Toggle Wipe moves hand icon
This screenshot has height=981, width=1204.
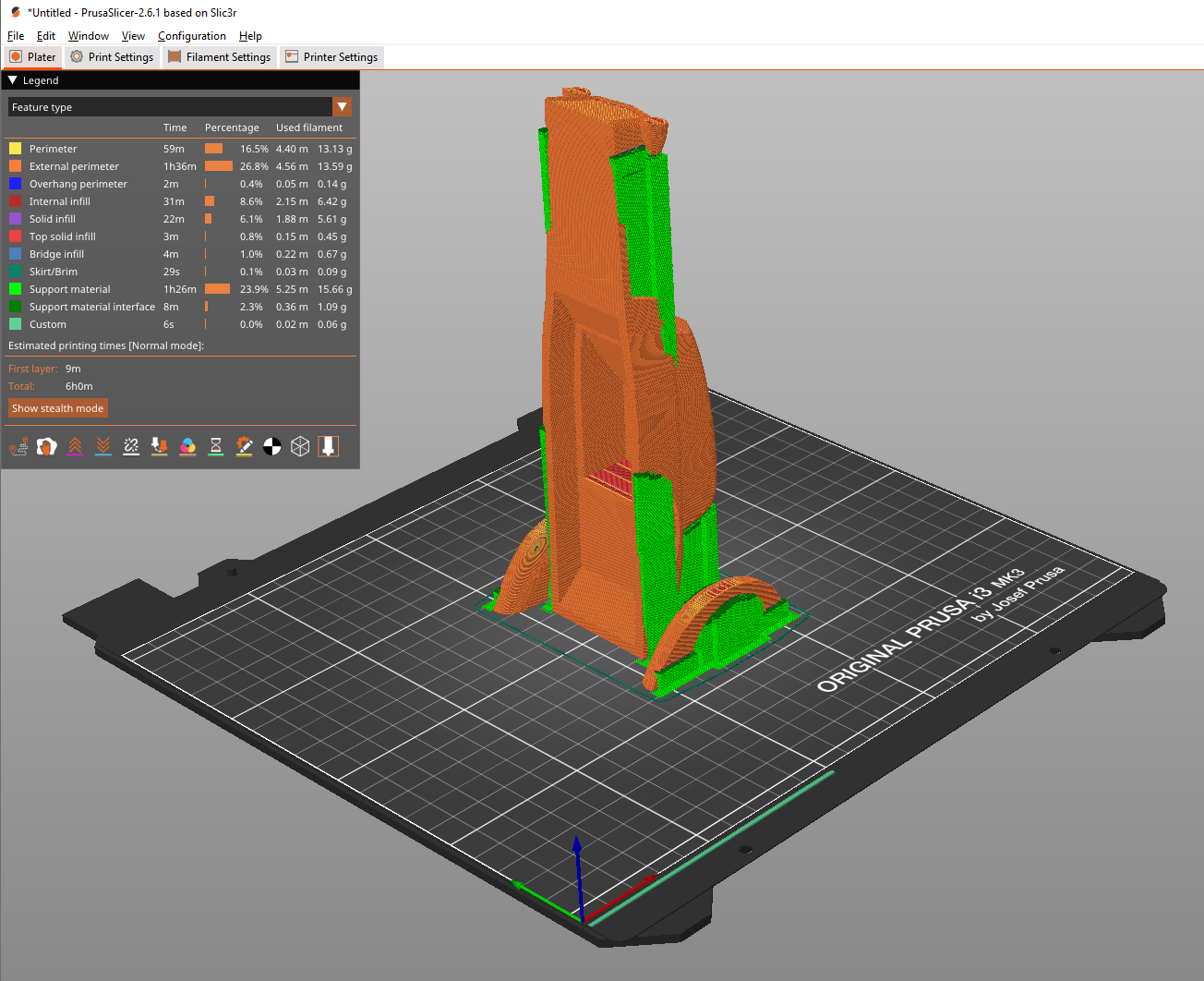pos(46,447)
